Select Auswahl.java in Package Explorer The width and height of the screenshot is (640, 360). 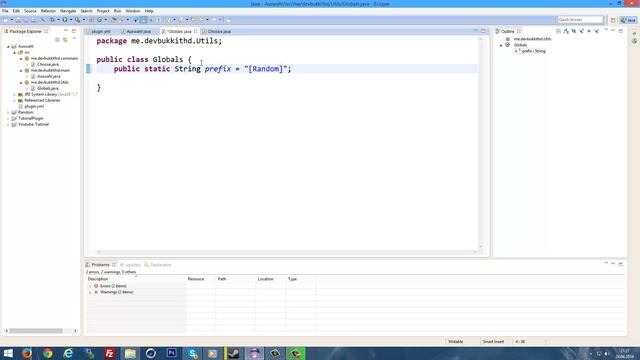click(49, 76)
